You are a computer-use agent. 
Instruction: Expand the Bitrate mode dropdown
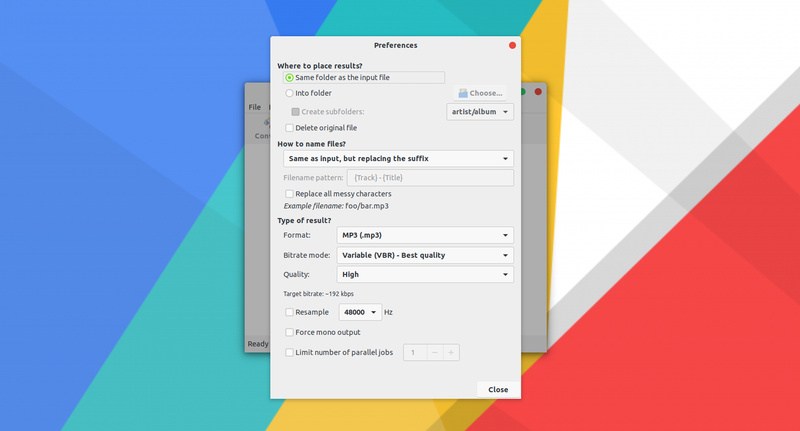pos(424,255)
